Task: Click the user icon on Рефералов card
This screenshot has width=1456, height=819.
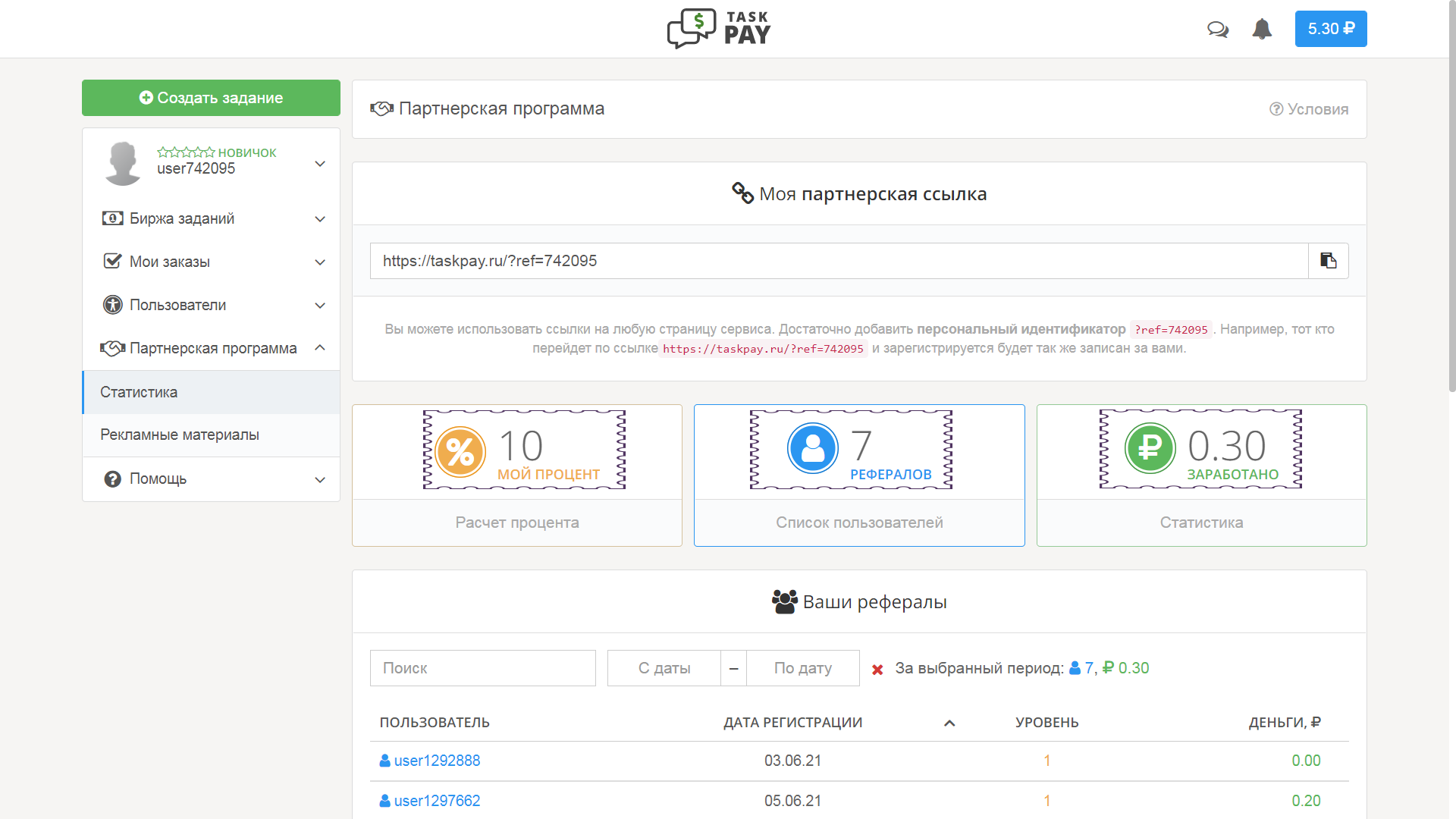Action: click(813, 447)
